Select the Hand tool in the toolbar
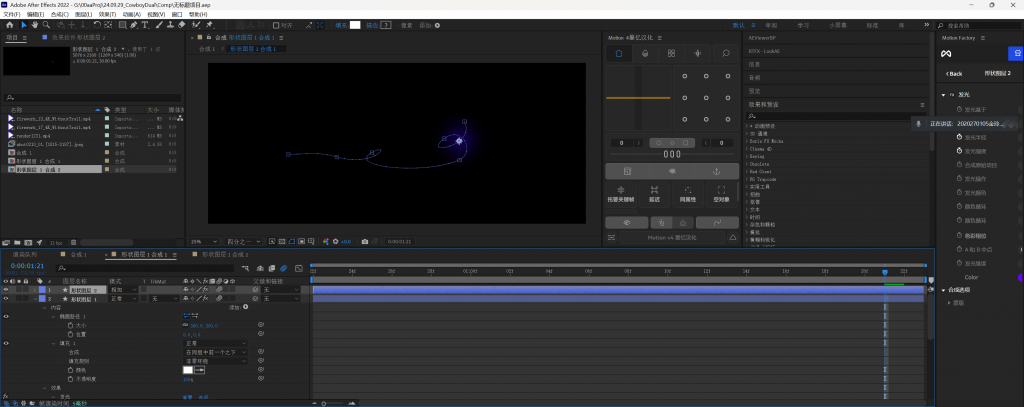The image size is (1024, 407). click(35, 25)
